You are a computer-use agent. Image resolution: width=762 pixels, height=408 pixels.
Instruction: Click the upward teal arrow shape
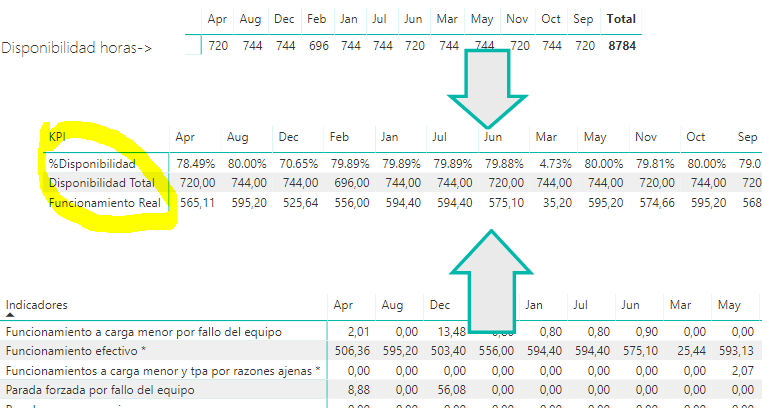pyautogui.click(x=491, y=282)
